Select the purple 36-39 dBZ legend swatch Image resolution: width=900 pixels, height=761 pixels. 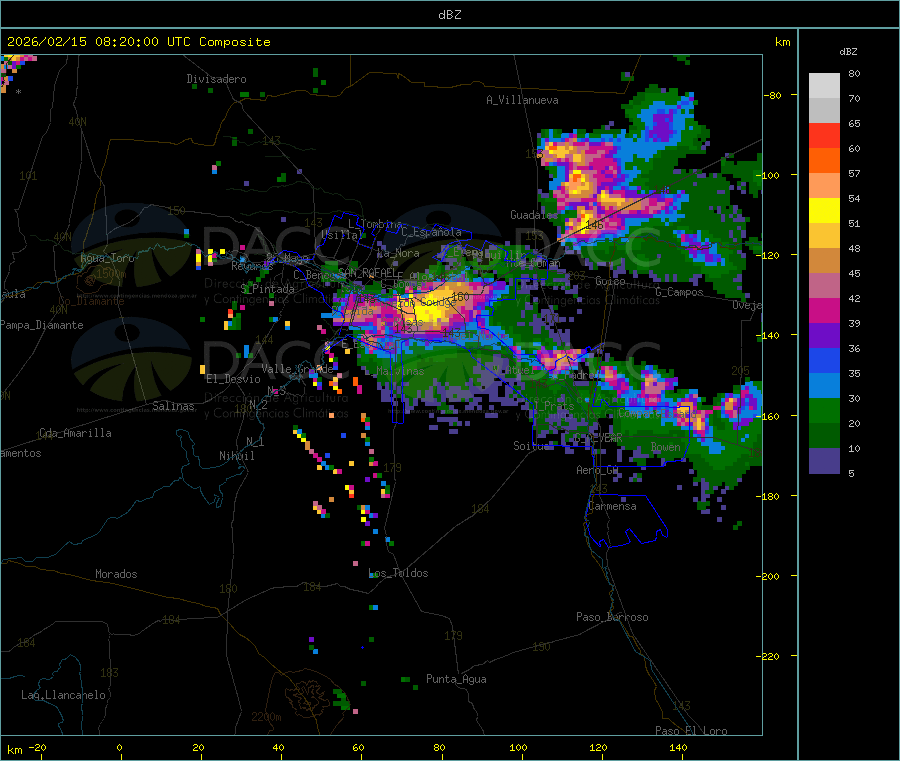pos(824,336)
